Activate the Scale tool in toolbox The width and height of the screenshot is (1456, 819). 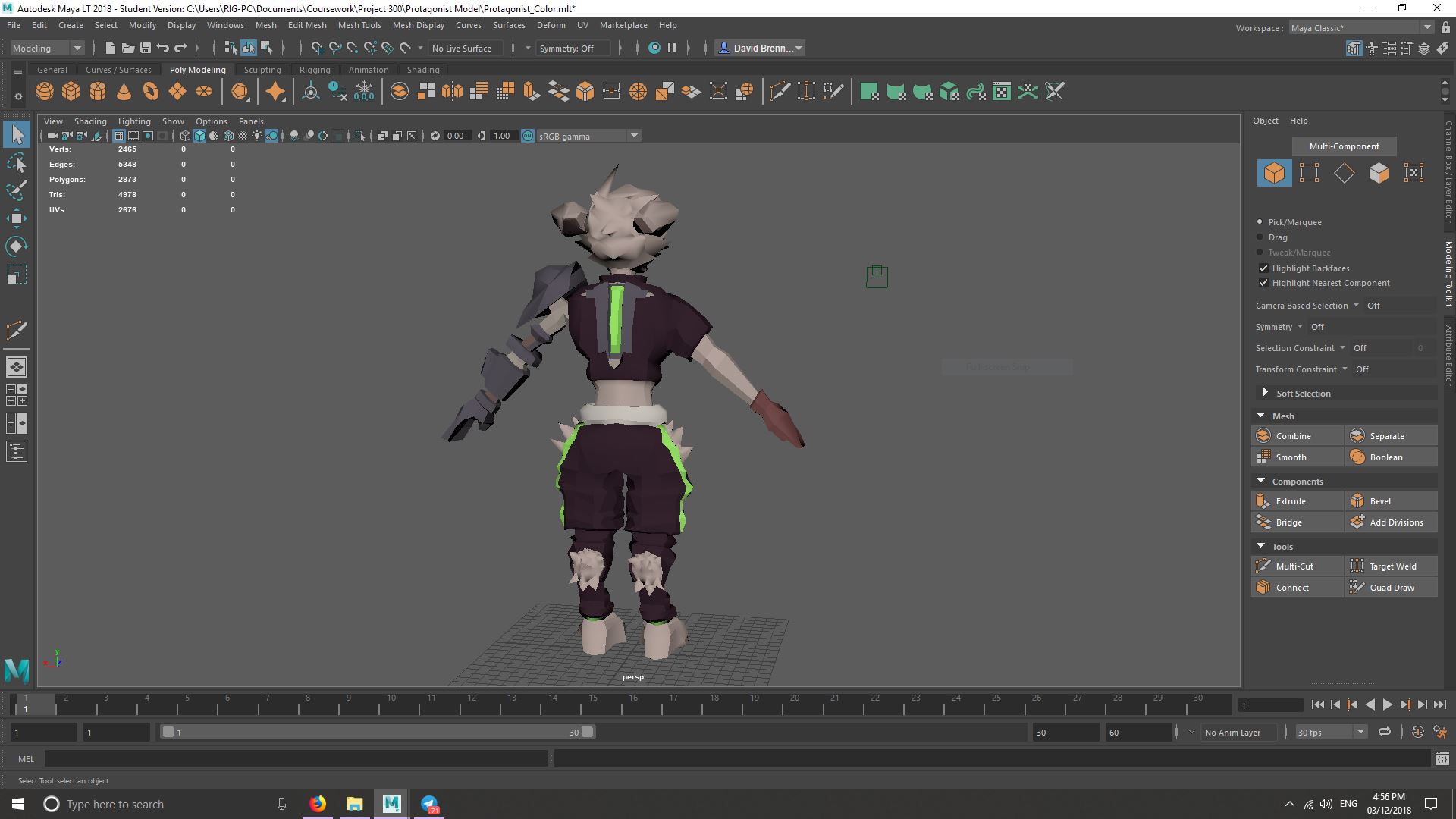pyautogui.click(x=17, y=274)
